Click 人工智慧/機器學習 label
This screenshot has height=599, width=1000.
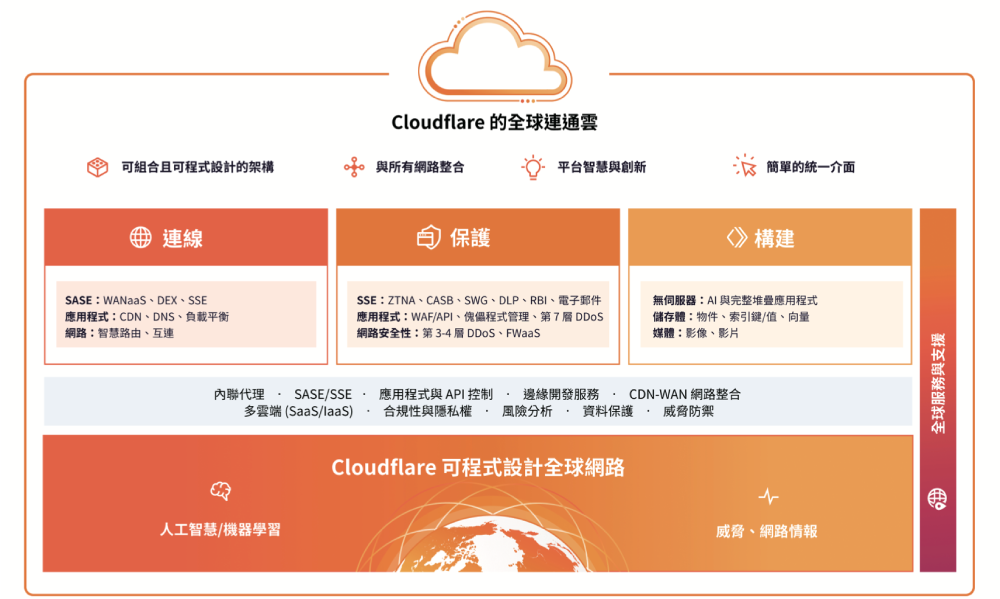220,529
